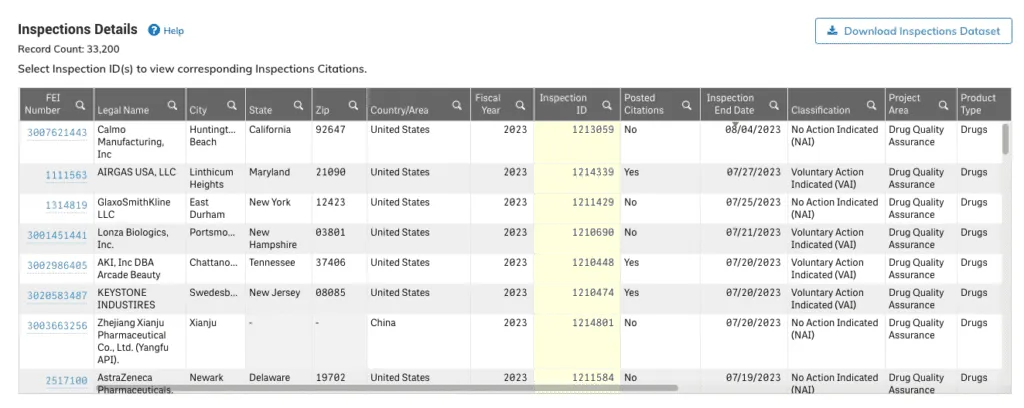The image size is (1024, 408).
Task: Search the Inspection ID column
Action: [x=607, y=104]
